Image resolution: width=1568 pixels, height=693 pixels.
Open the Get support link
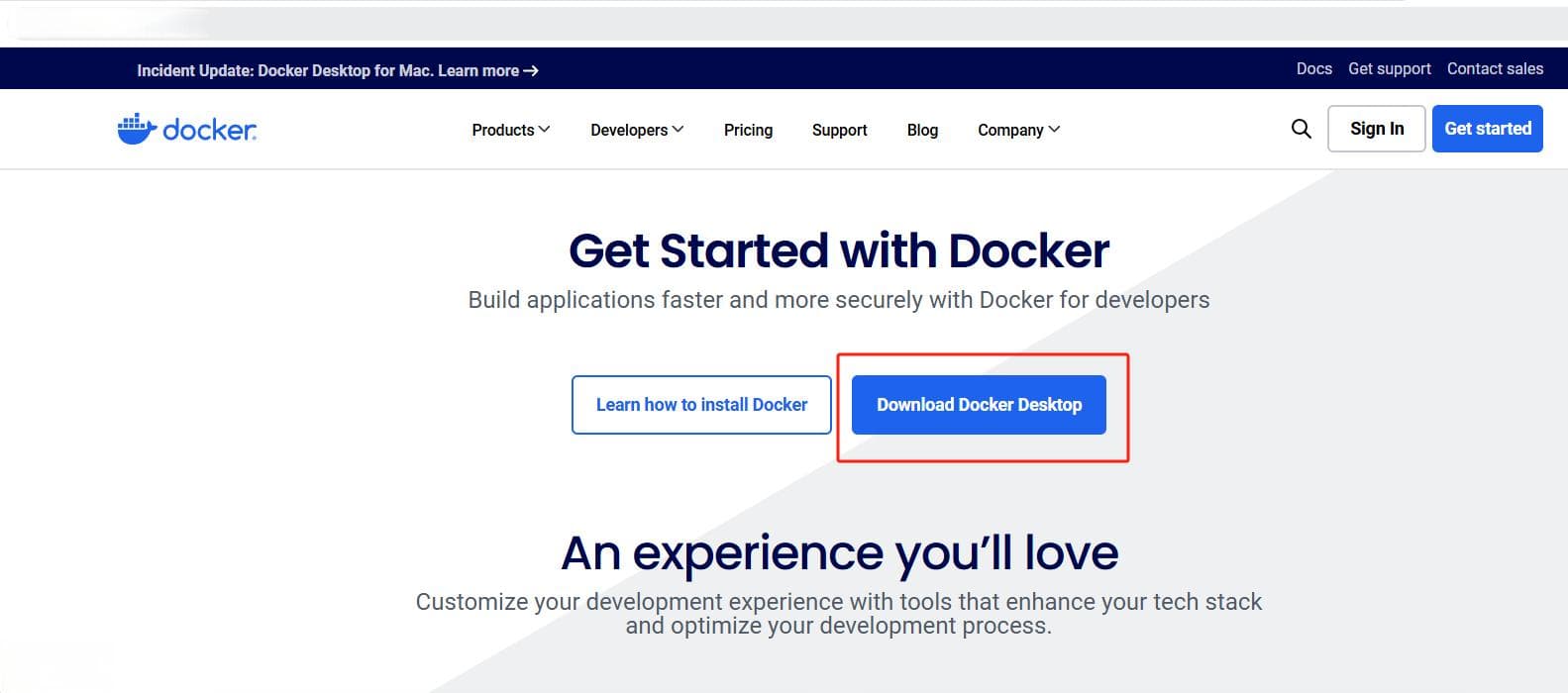tap(1389, 69)
